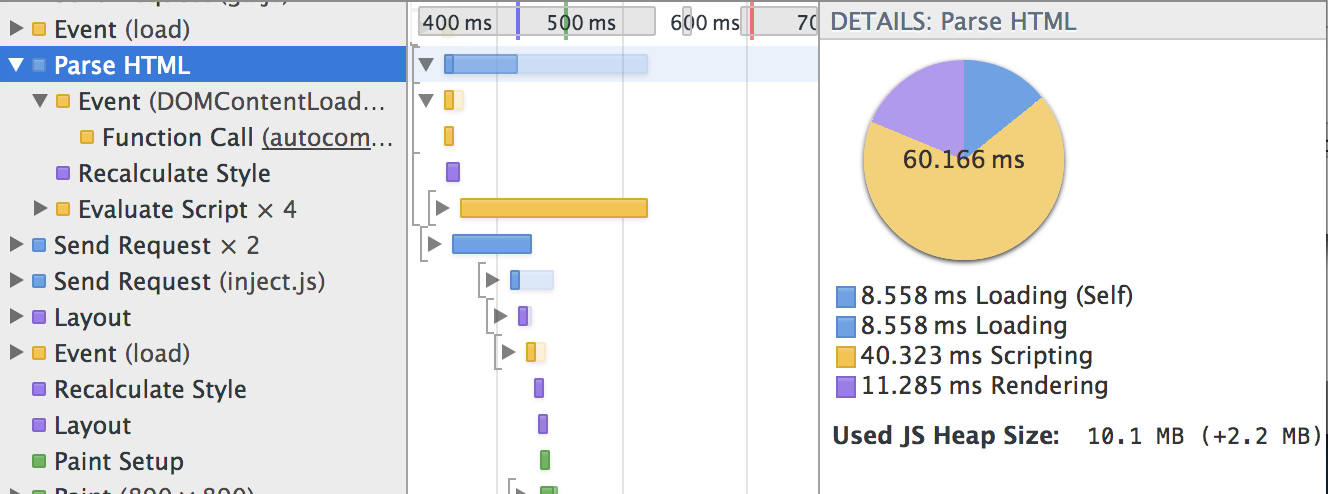Select the Function Call record row
This screenshot has height=494, width=1328.
(x=180, y=138)
